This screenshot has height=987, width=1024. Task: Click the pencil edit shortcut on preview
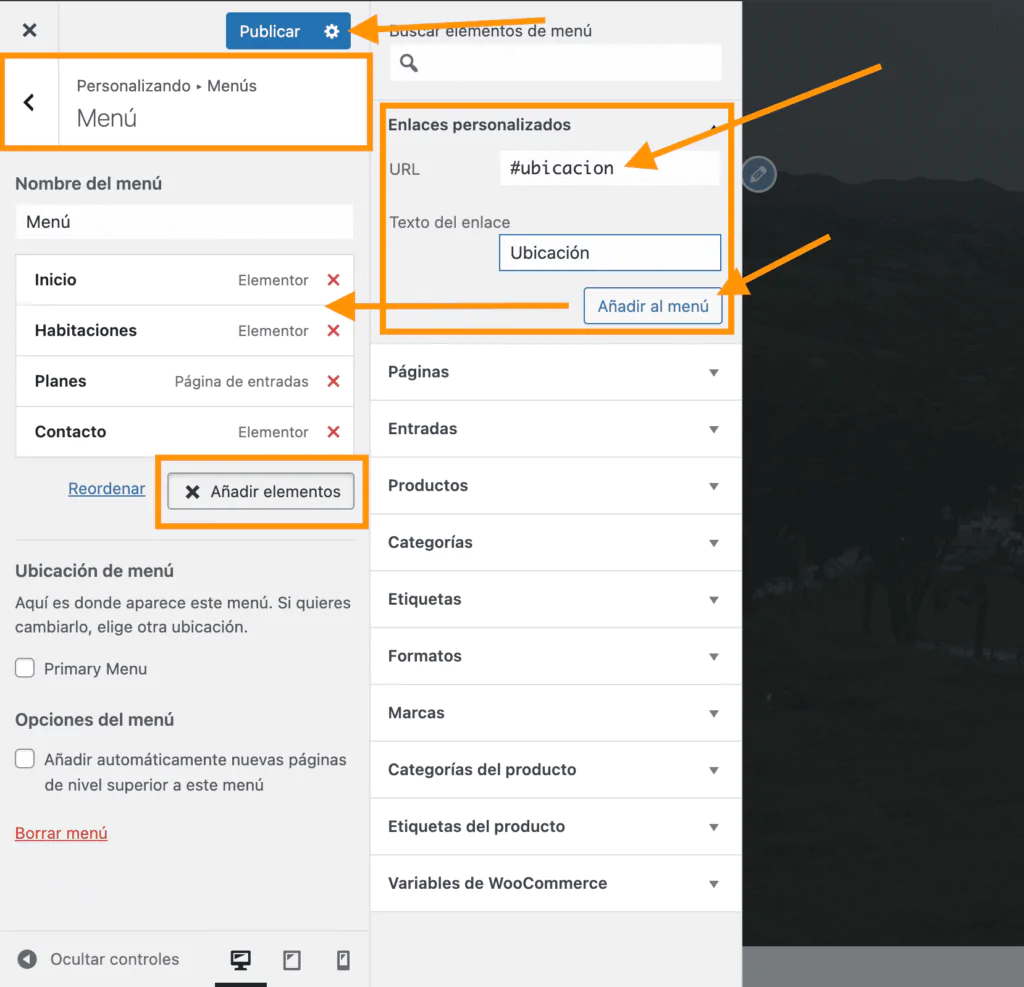point(759,174)
